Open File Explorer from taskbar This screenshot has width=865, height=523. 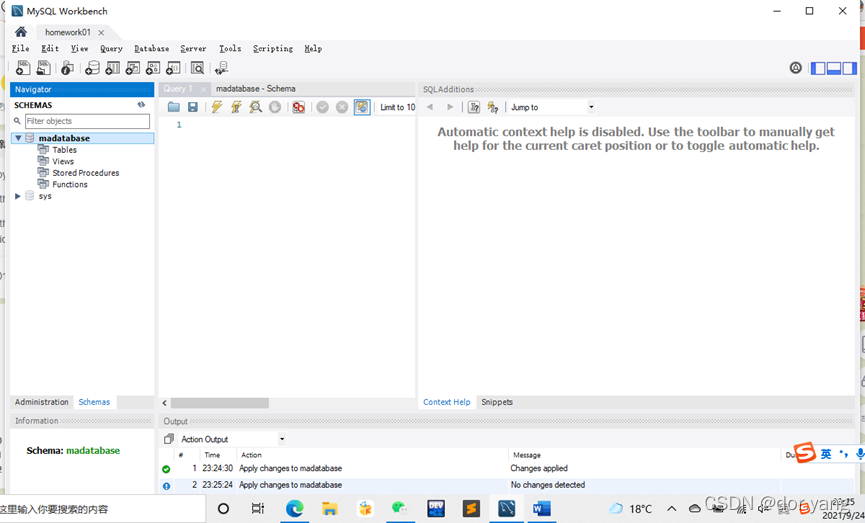329,509
